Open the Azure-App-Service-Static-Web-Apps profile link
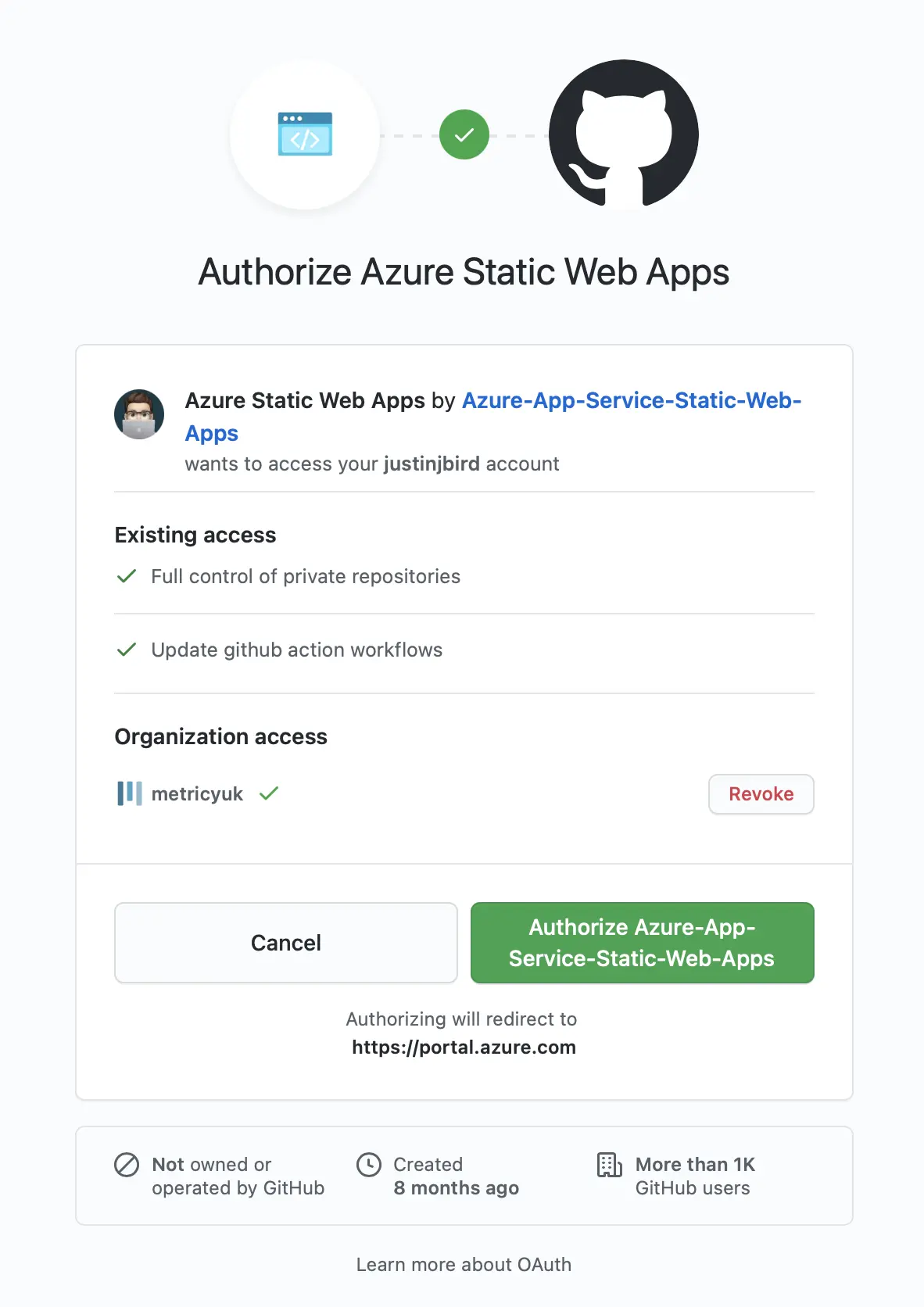 631,401
